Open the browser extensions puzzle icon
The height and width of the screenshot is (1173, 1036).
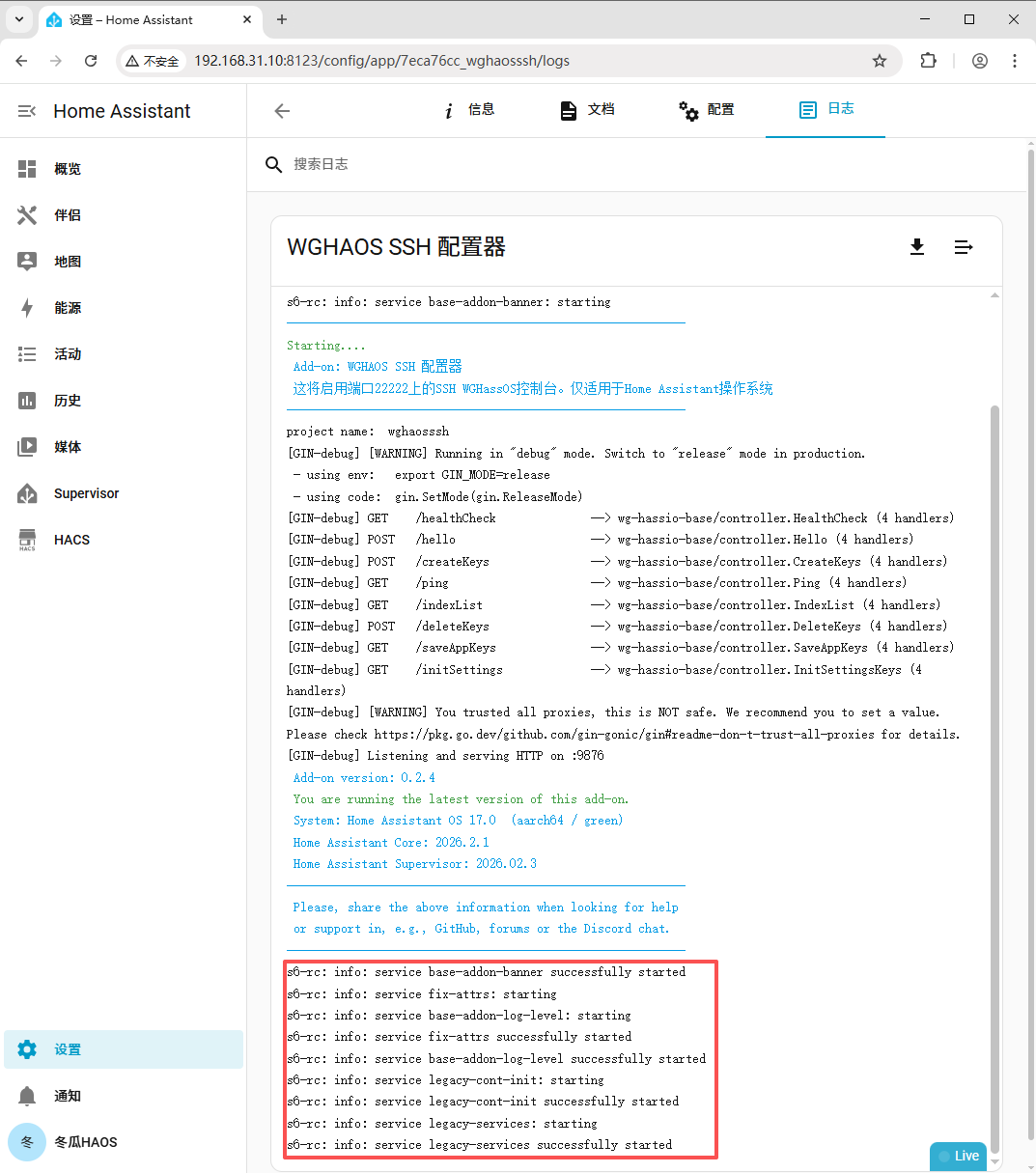[x=929, y=61]
